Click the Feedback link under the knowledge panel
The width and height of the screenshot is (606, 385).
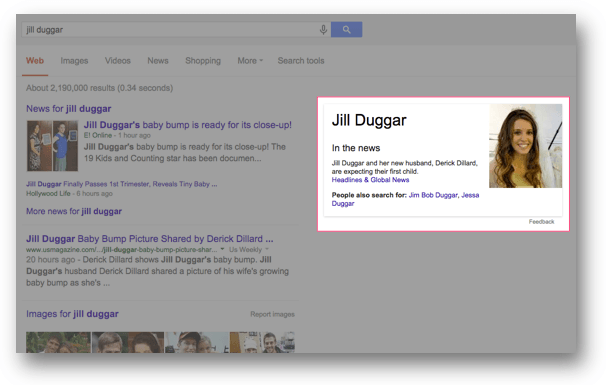click(x=541, y=221)
